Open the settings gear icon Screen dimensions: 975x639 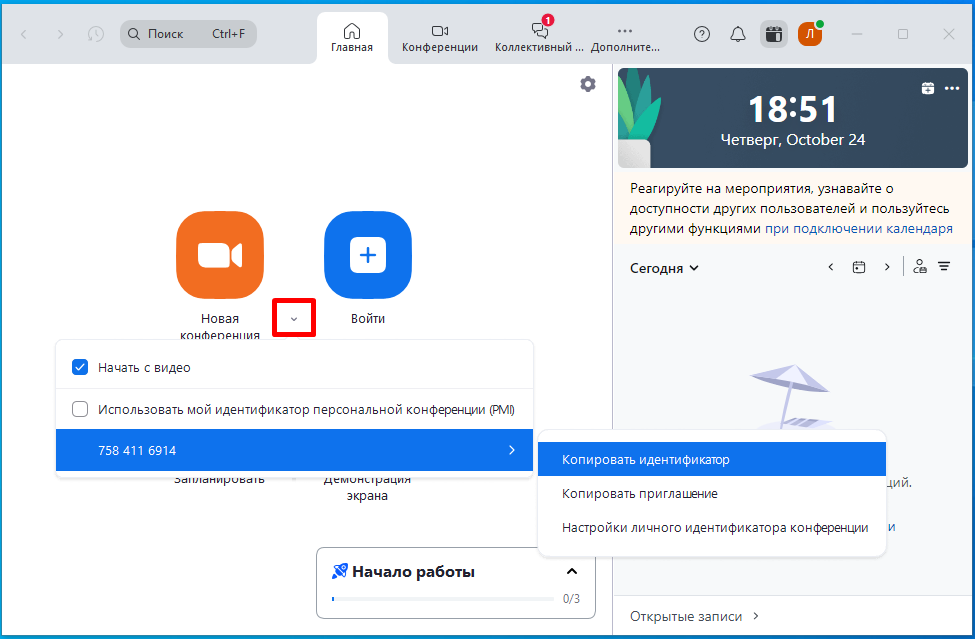(588, 84)
